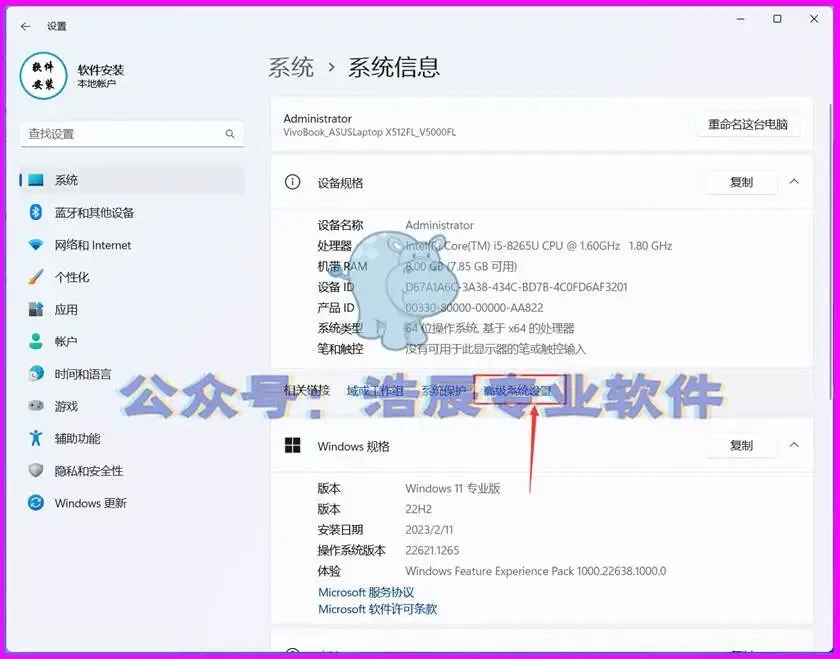Open 高级系统设置 link
The image size is (840, 659).
pyautogui.click(x=517, y=391)
